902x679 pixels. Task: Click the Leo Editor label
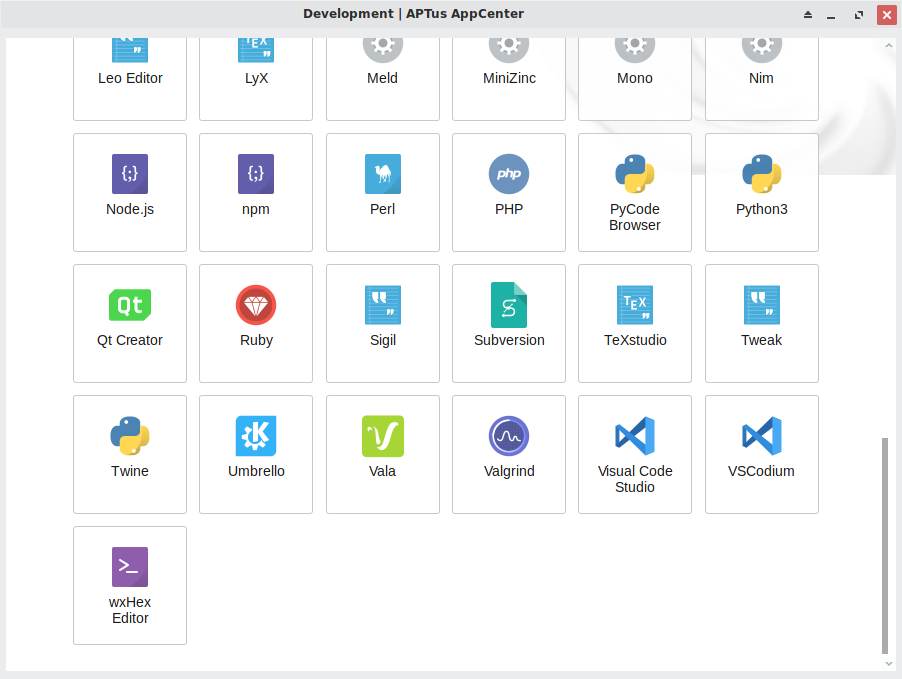(130, 78)
